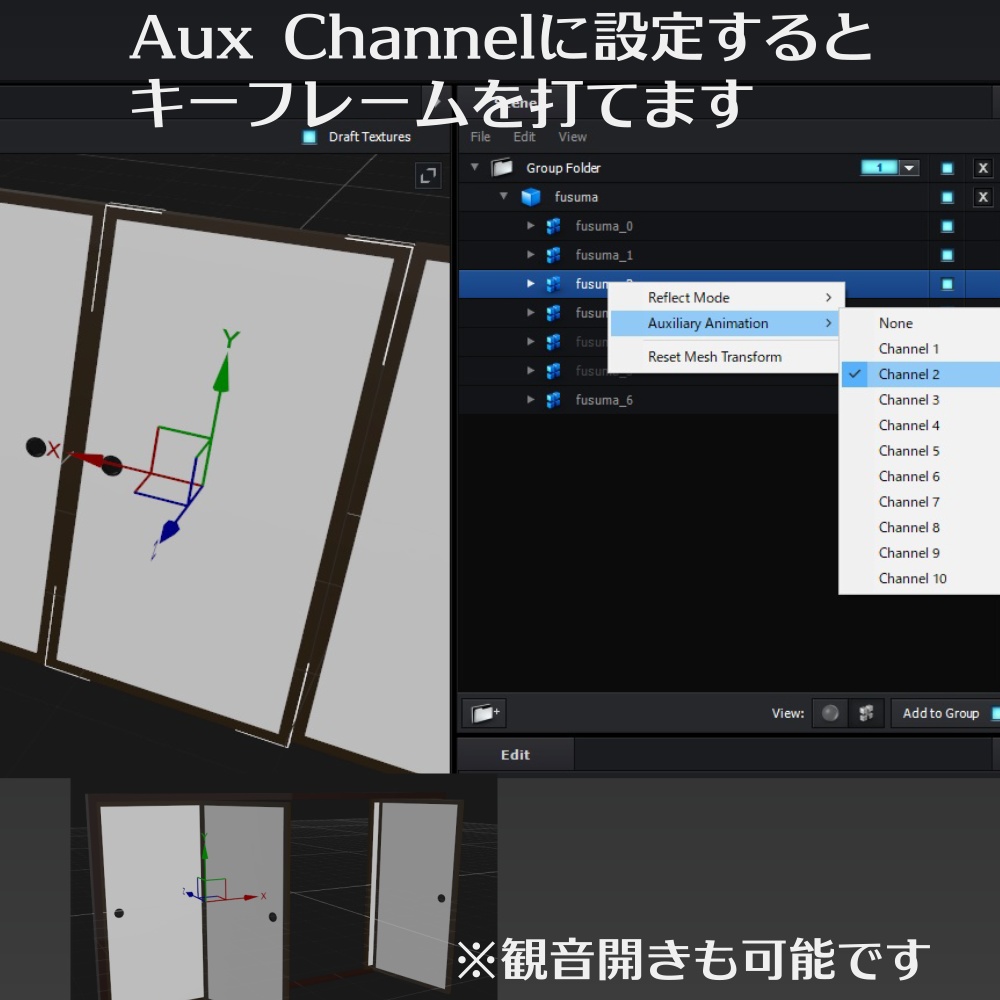
Task: Click mesh icon in row beside Reset Mesh Transform
Action: click(553, 342)
